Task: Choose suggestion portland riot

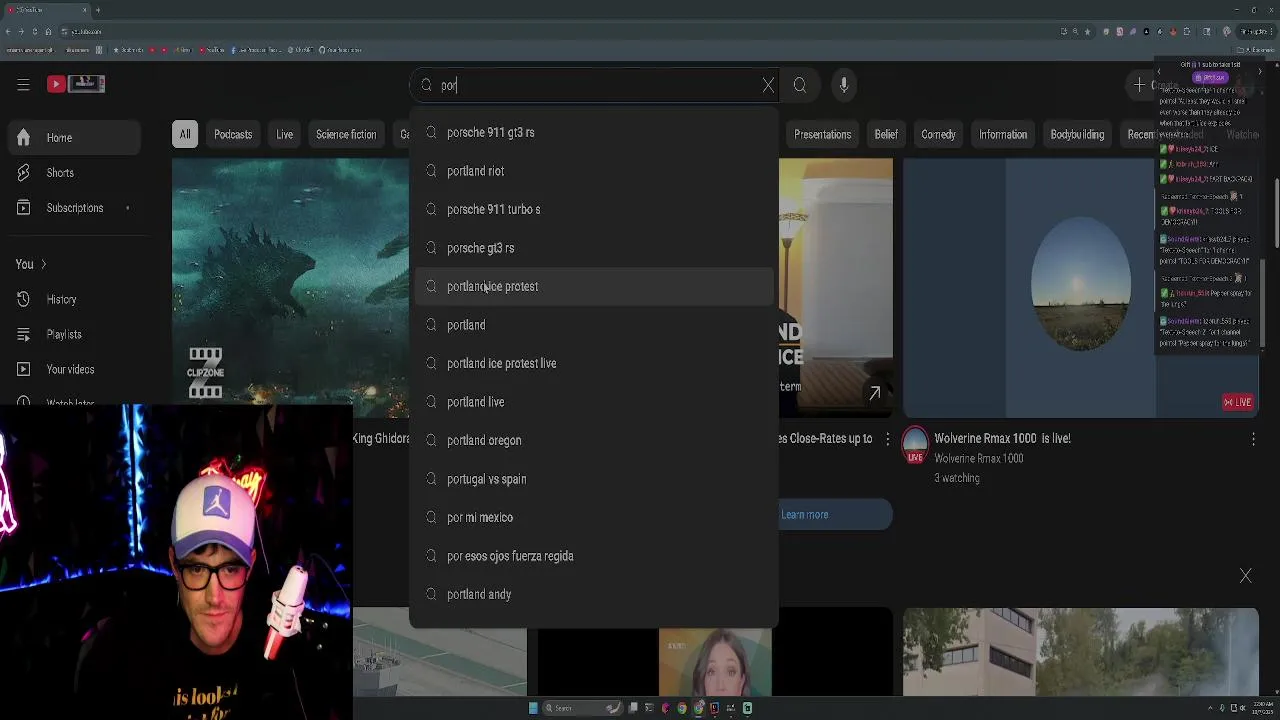Action: point(594,171)
